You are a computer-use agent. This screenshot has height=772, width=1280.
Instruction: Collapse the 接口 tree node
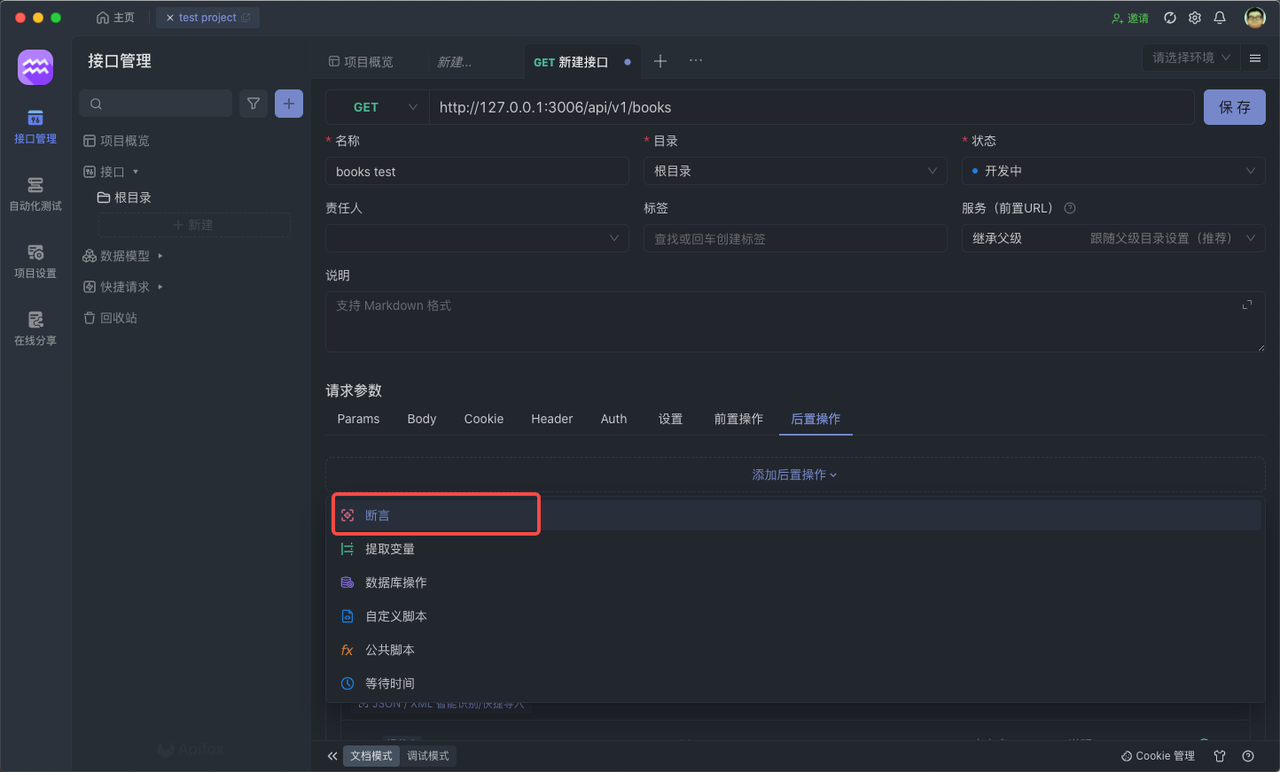tap(136, 172)
